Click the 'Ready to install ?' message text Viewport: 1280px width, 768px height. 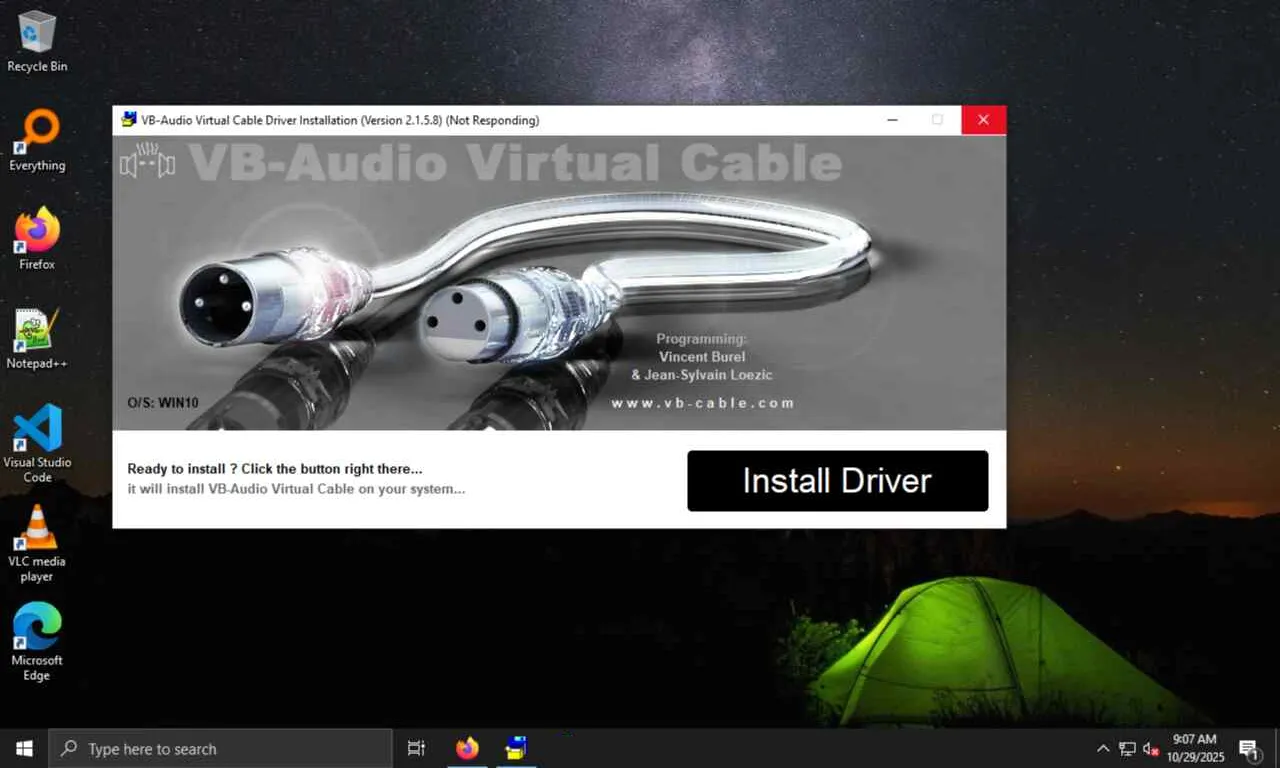coord(275,469)
